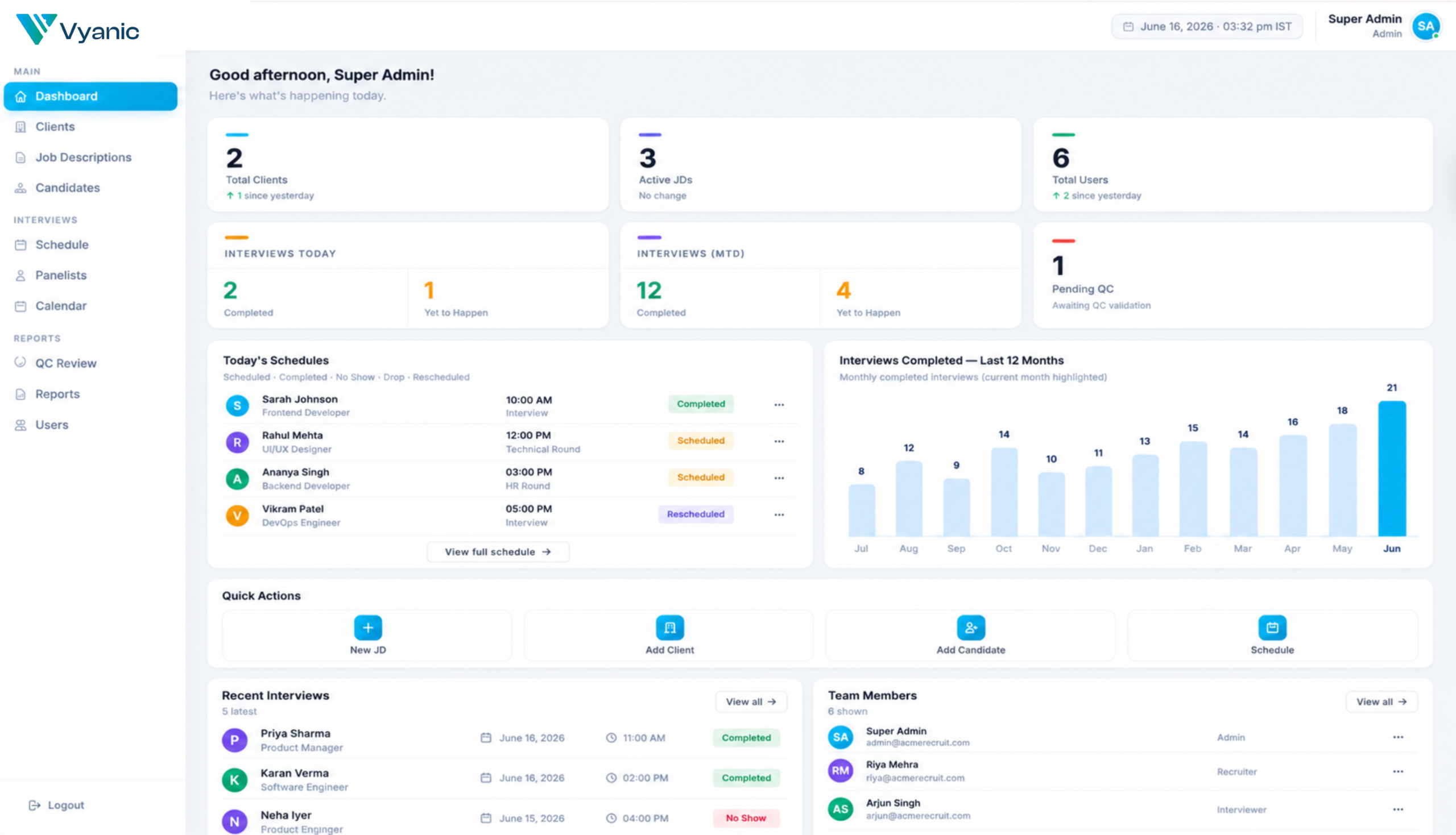Open the Total Clients card

408,165
